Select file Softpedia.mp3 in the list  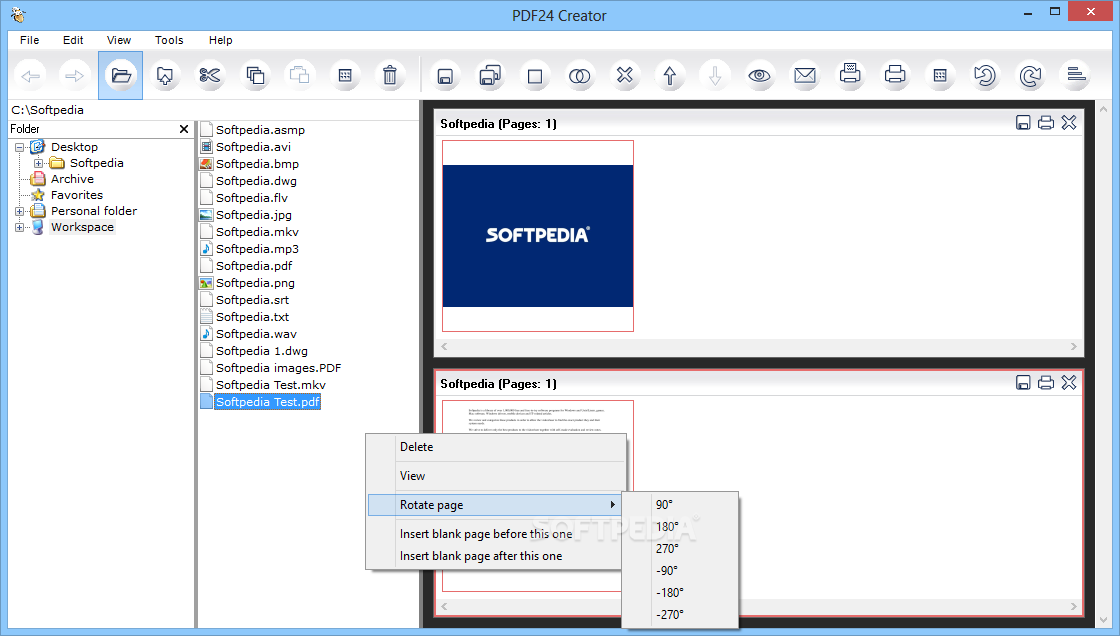pos(257,249)
